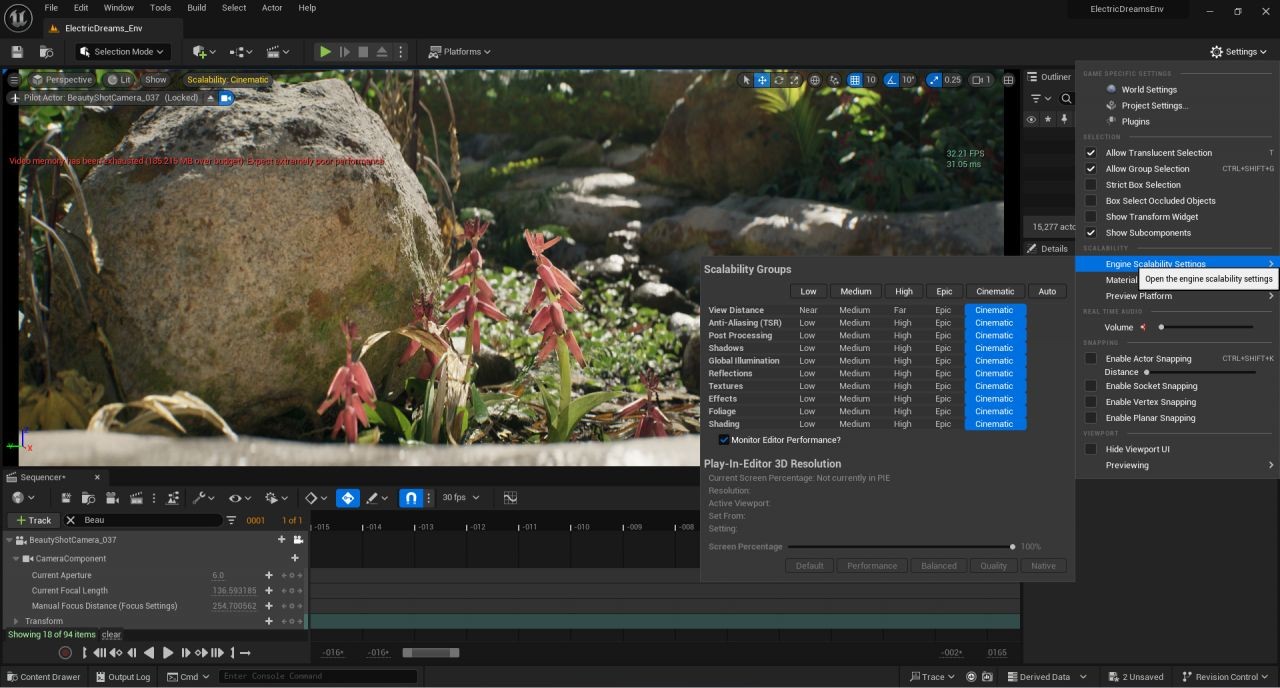Screen dimensions: 1280x688
Task: Enable Strict Box Selection checkbox
Action: coord(1091,185)
